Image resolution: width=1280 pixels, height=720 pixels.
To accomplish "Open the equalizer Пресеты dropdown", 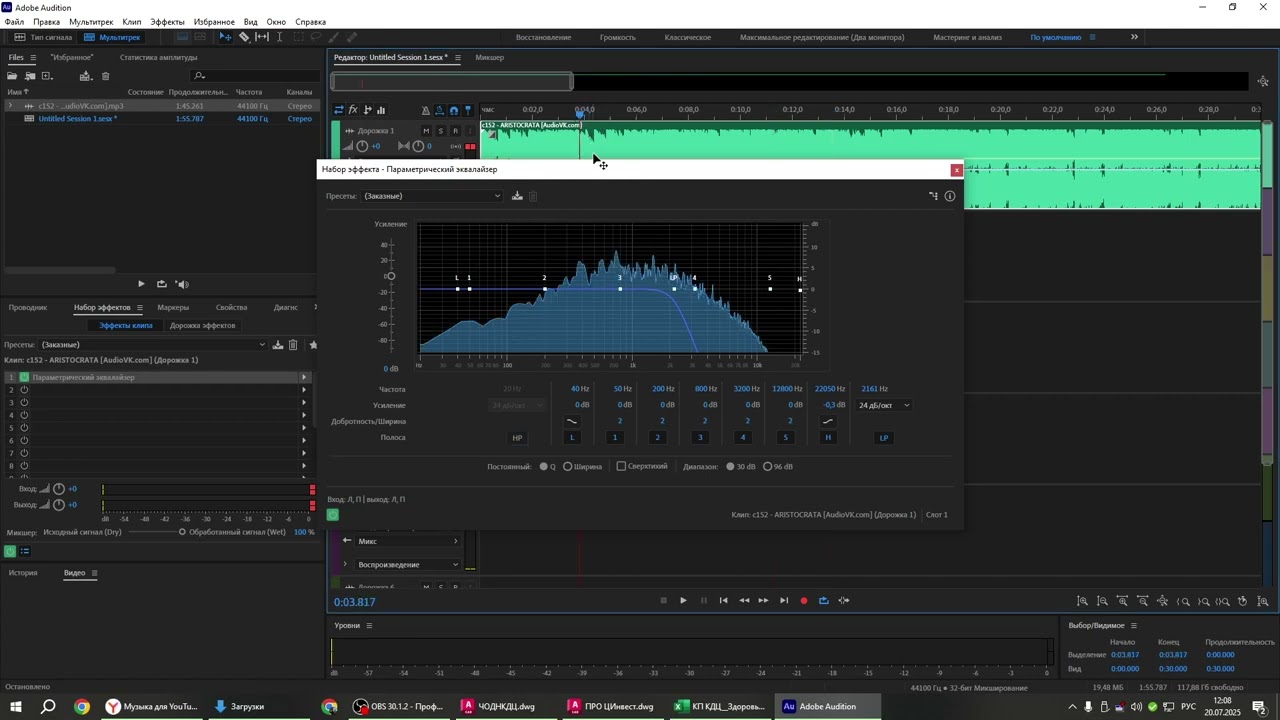I will coord(432,196).
